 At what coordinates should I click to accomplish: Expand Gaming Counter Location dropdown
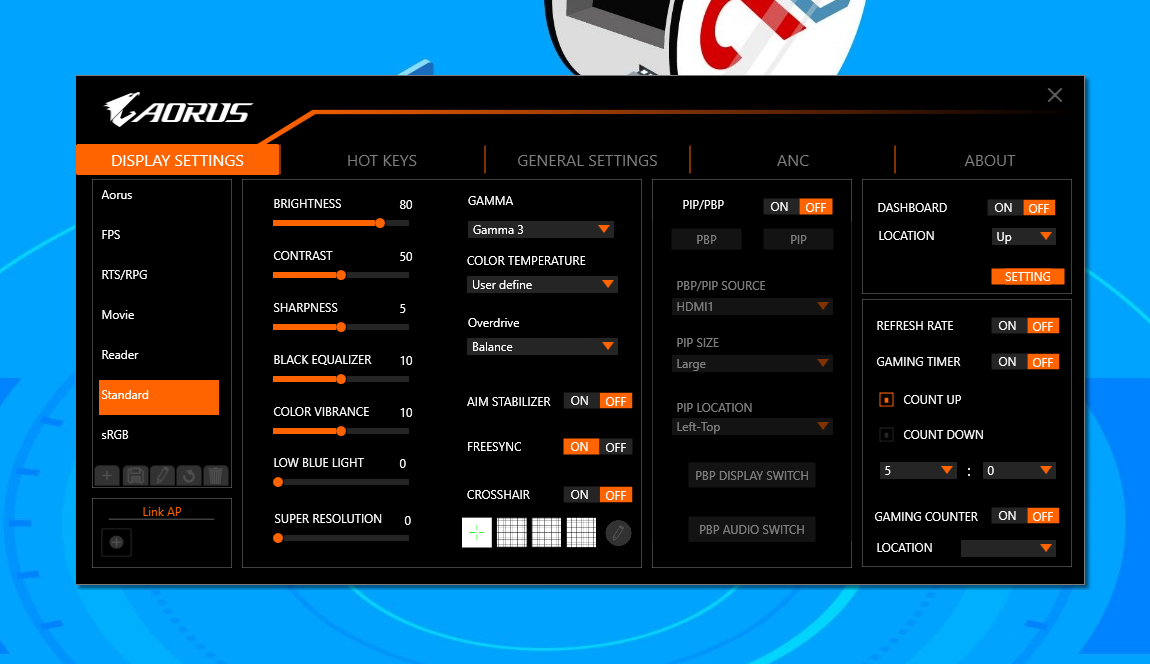pyautogui.click(x=1008, y=548)
